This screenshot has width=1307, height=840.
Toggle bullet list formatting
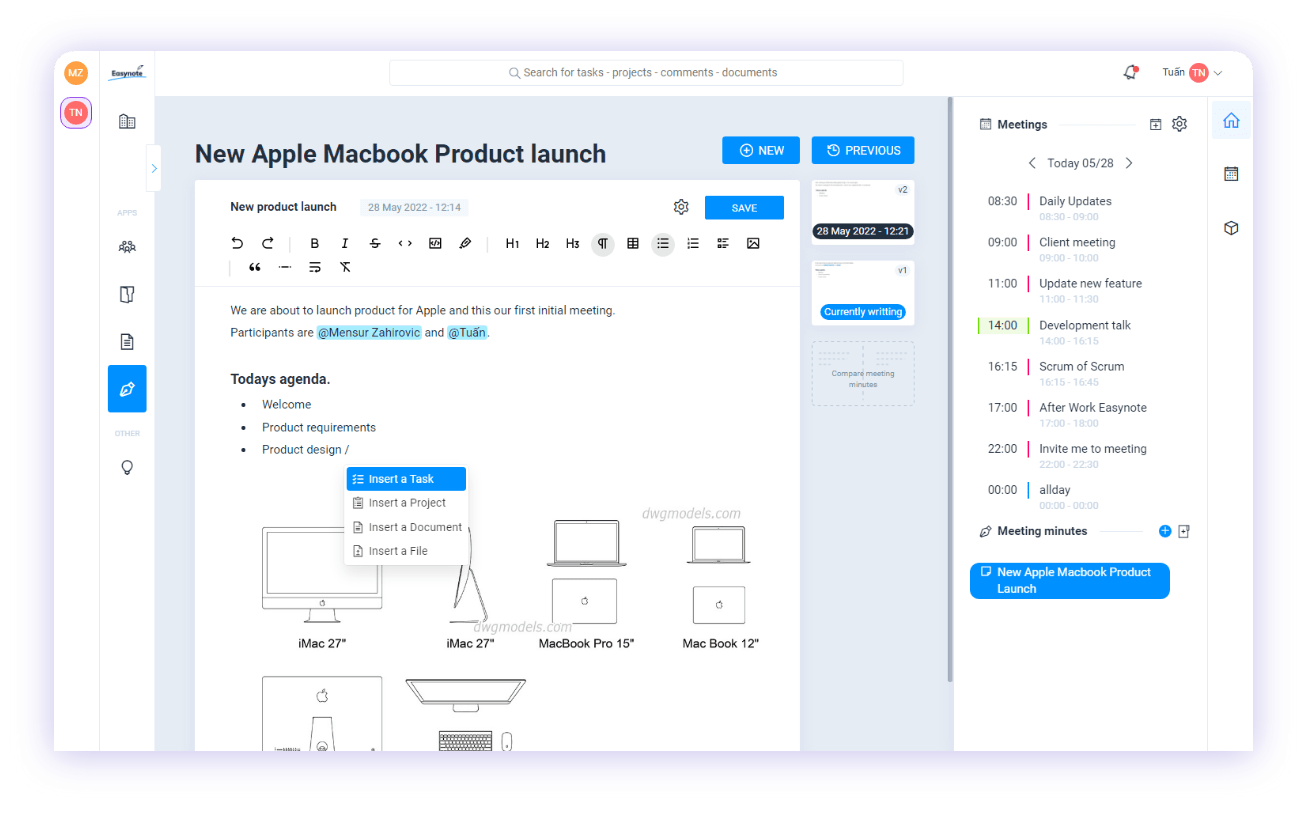coord(663,243)
